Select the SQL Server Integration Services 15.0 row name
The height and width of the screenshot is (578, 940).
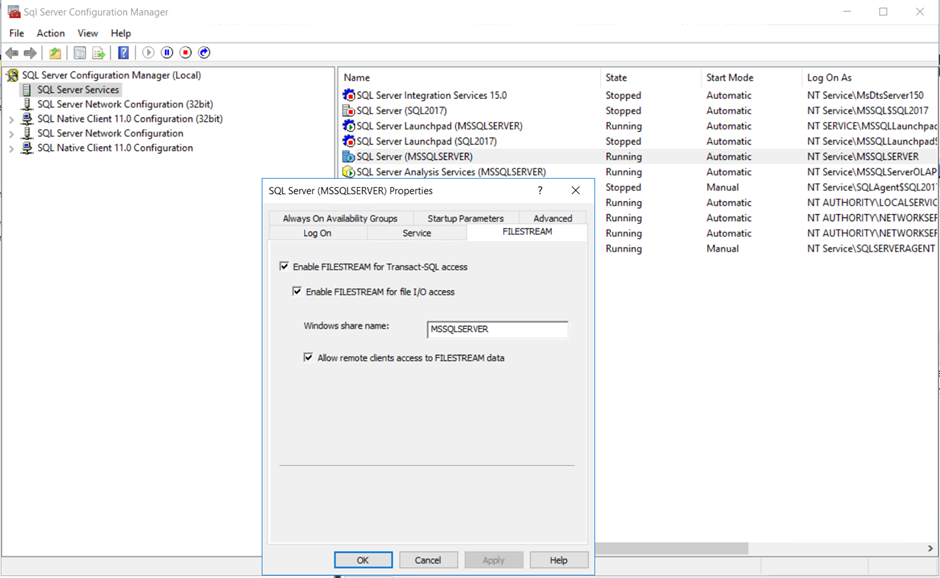pos(431,95)
